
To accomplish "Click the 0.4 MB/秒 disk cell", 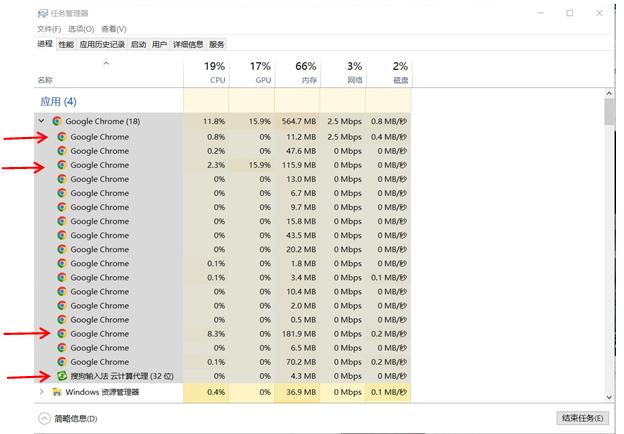I will pyautogui.click(x=389, y=137).
